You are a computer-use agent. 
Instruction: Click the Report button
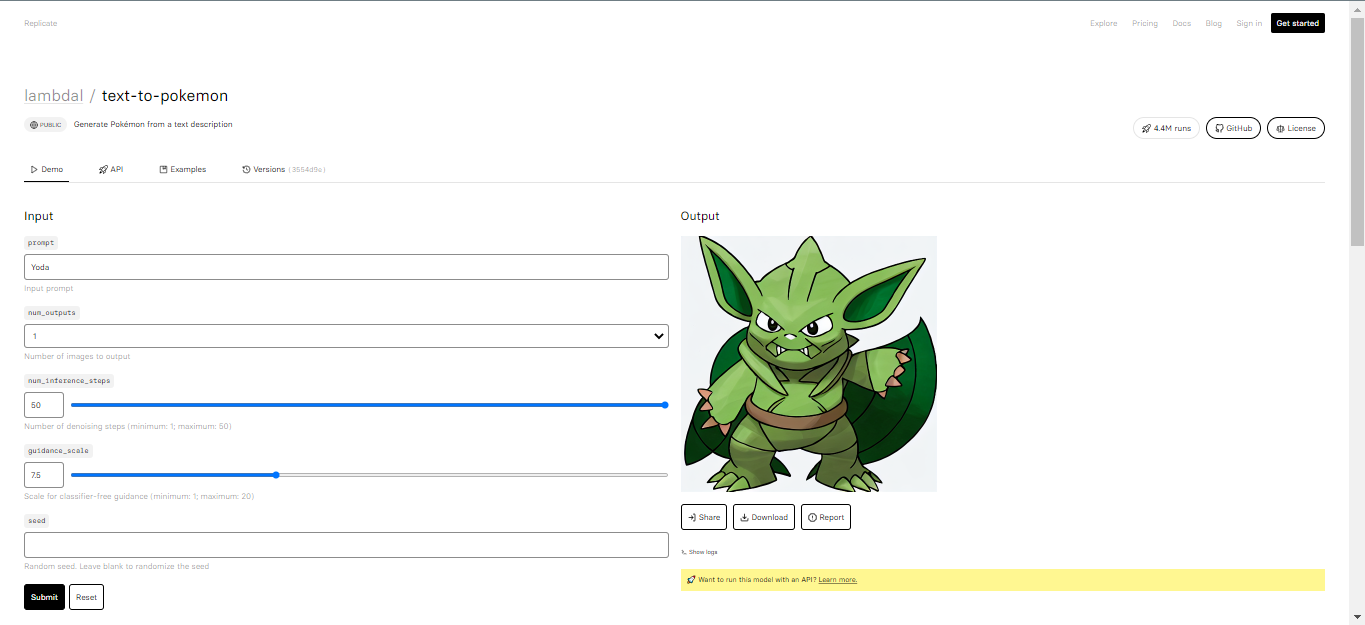tap(826, 517)
